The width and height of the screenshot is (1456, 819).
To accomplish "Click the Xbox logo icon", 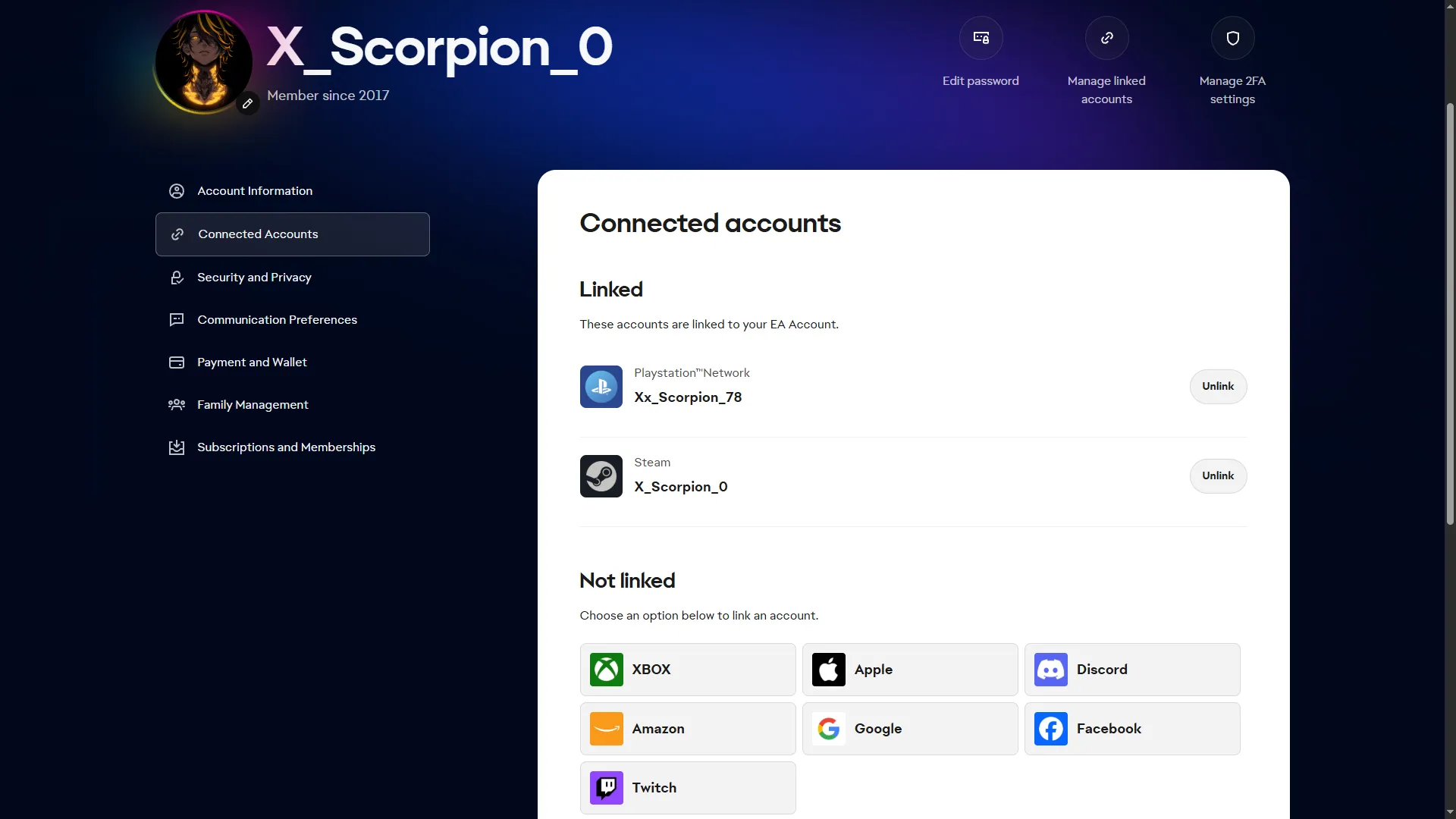I will [x=607, y=670].
